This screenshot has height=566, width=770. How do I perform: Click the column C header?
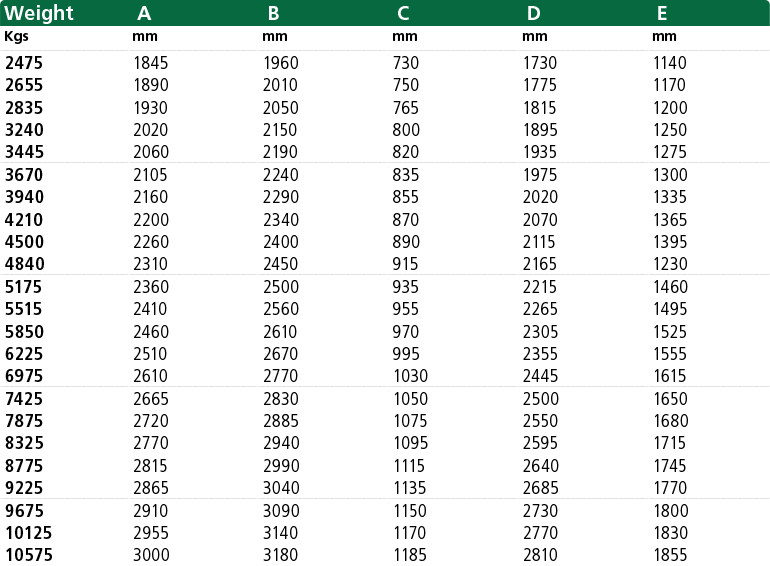tap(403, 13)
